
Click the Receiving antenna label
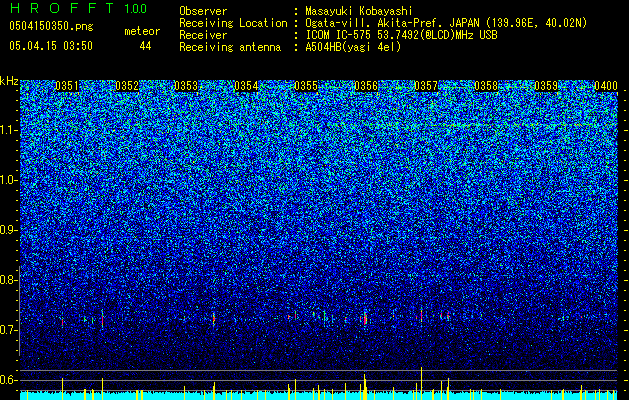pyautogui.click(x=230, y=47)
